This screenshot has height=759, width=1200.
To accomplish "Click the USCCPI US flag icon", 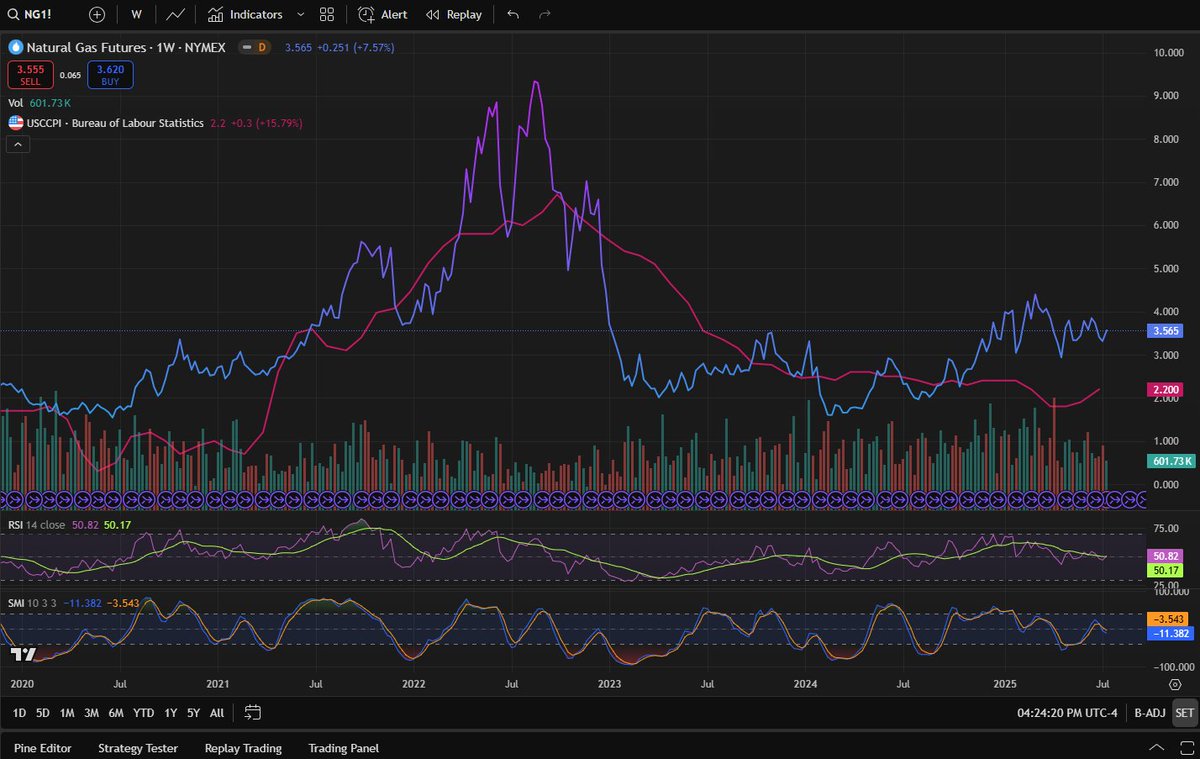I will [x=16, y=123].
